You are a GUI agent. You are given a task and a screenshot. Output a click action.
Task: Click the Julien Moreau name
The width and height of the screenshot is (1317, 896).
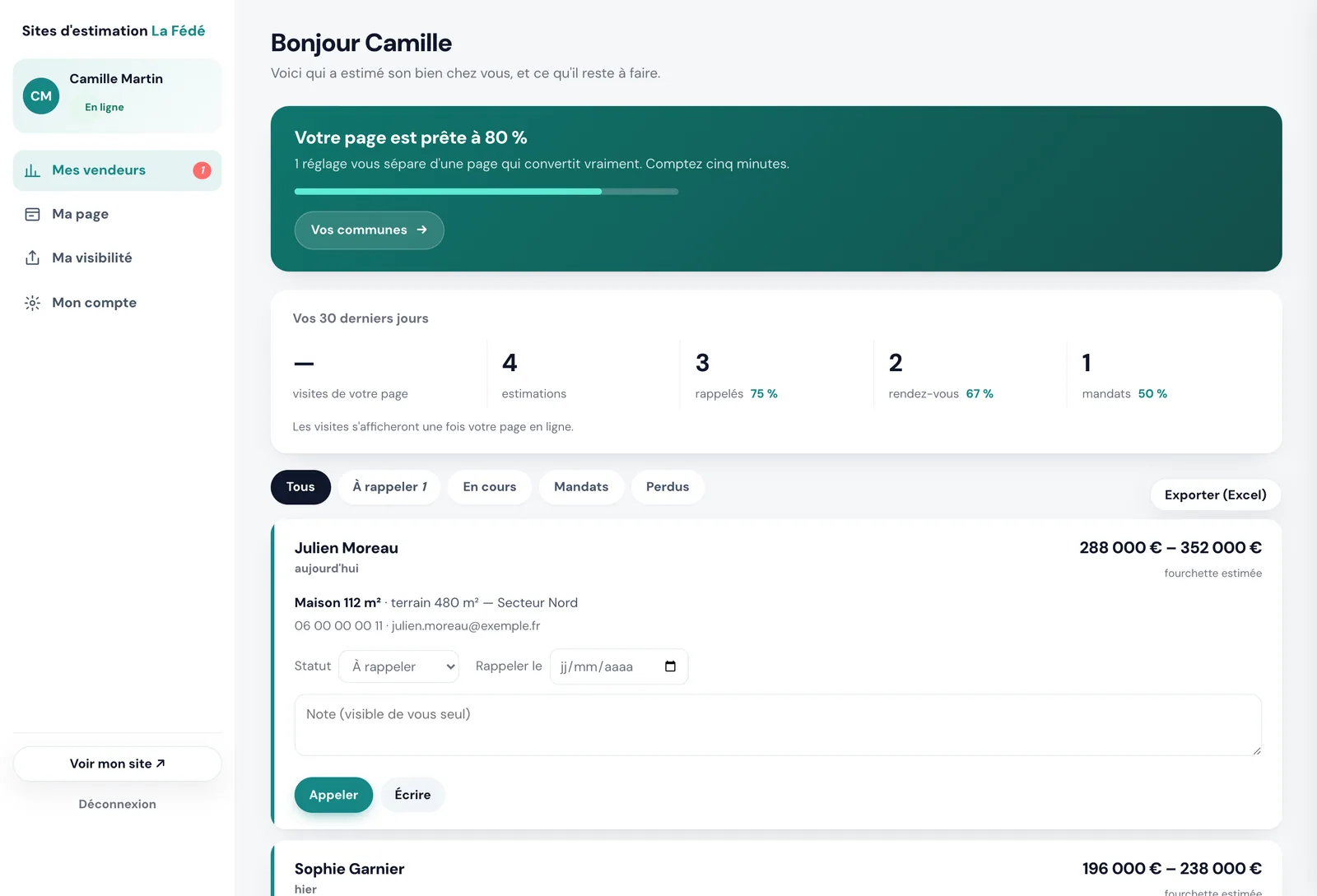point(347,548)
